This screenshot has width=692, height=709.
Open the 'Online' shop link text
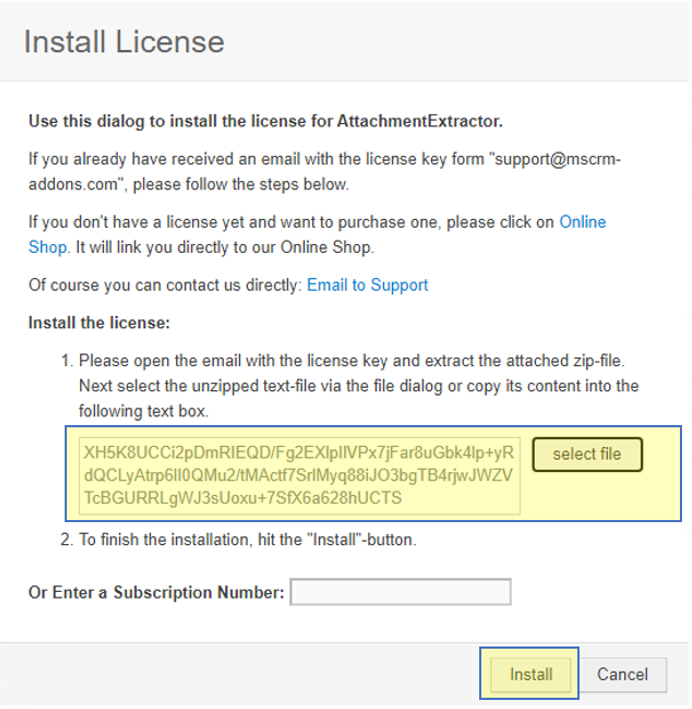tap(583, 222)
